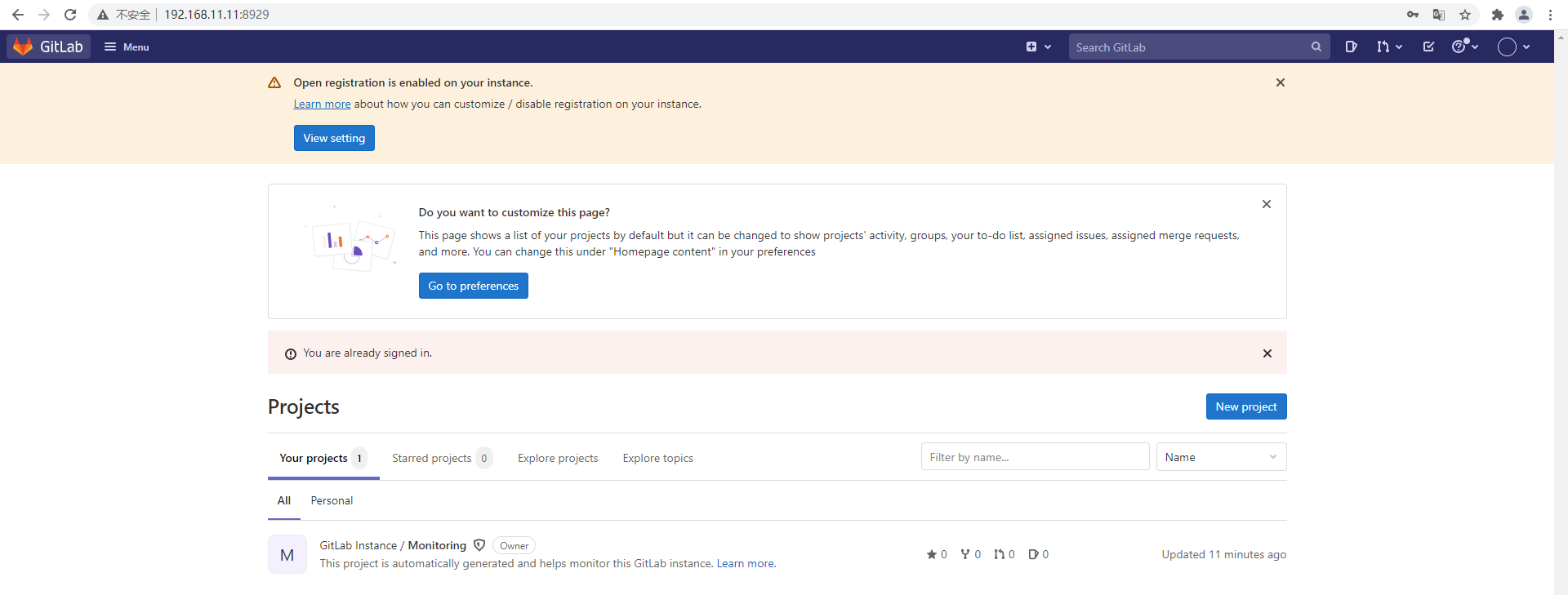The height and width of the screenshot is (595, 1568).
Task: Open the browser extensions puzzle icon
Action: [1497, 15]
